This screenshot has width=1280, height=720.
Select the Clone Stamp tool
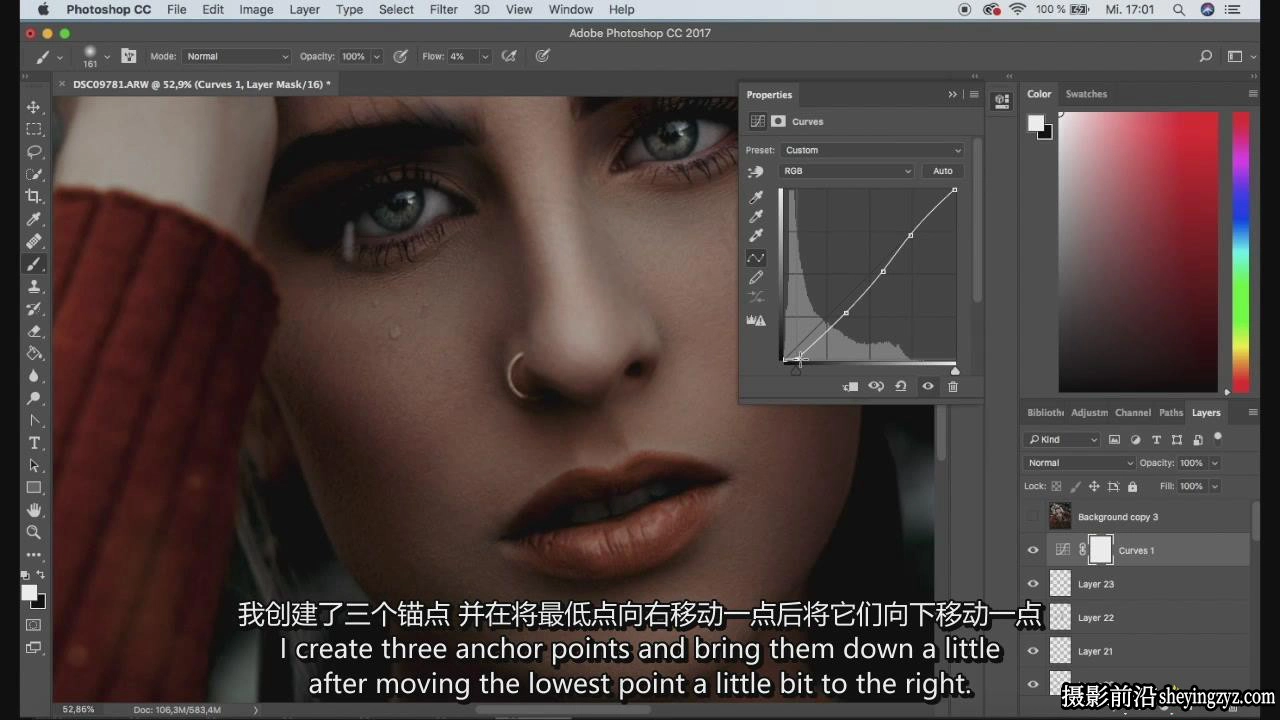(x=34, y=287)
